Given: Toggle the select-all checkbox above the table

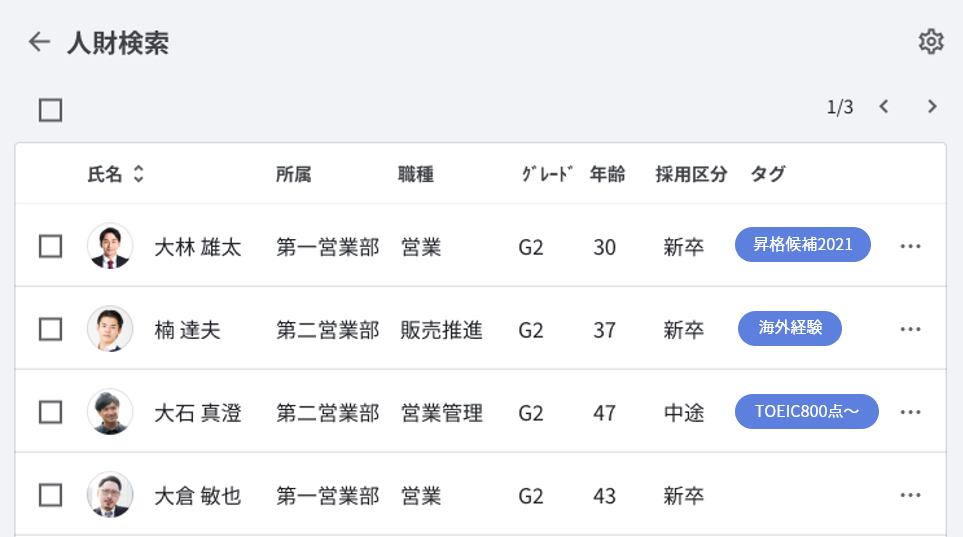Looking at the screenshot, I should [x=51, y=110].
